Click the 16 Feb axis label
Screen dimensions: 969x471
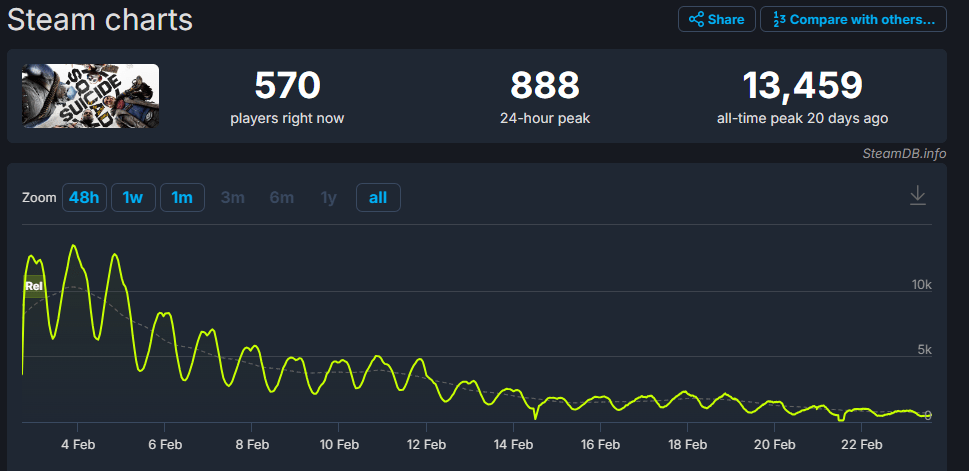click(x=600, y=444)
